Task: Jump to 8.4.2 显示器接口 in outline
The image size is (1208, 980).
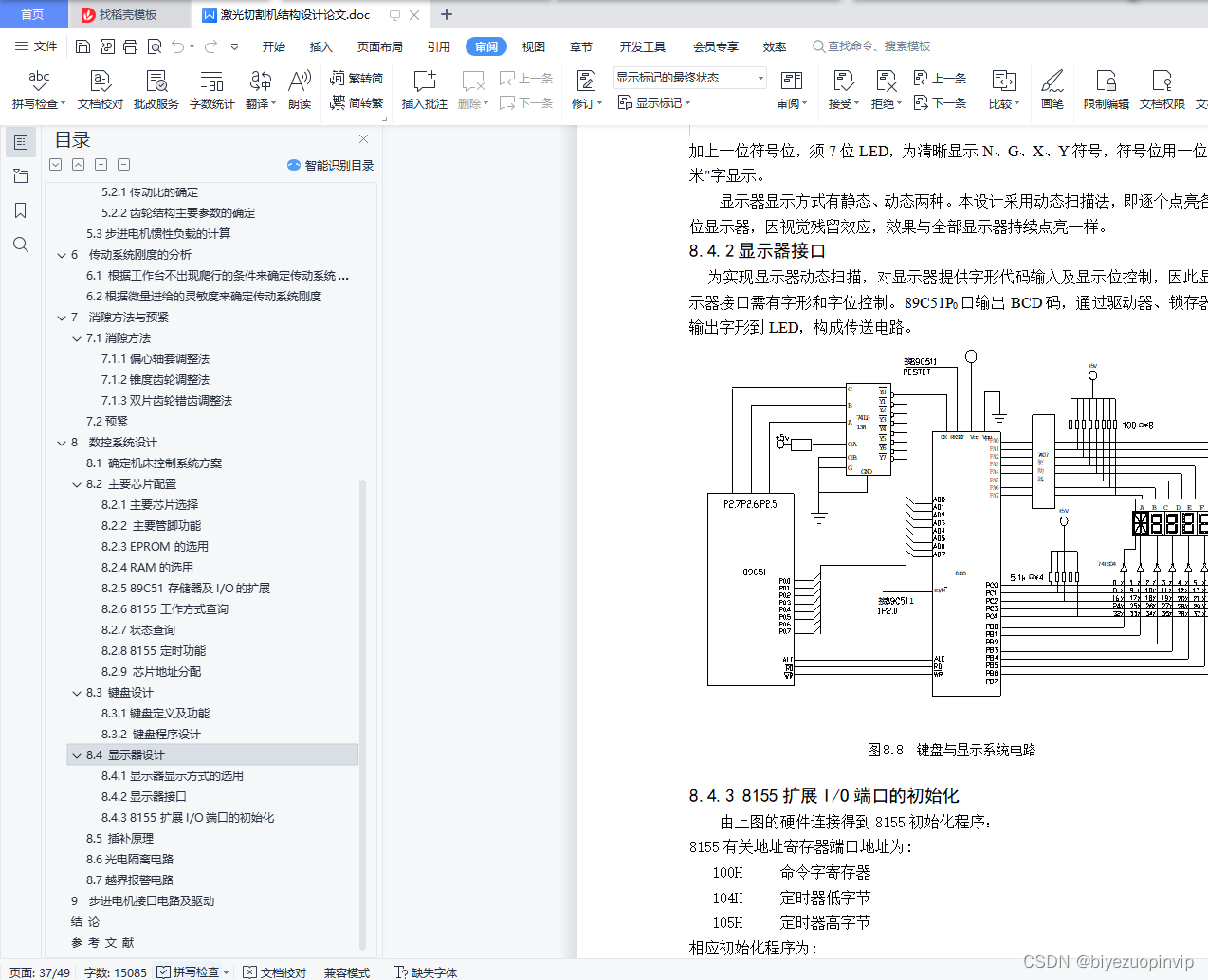Action: click(144, 797)
